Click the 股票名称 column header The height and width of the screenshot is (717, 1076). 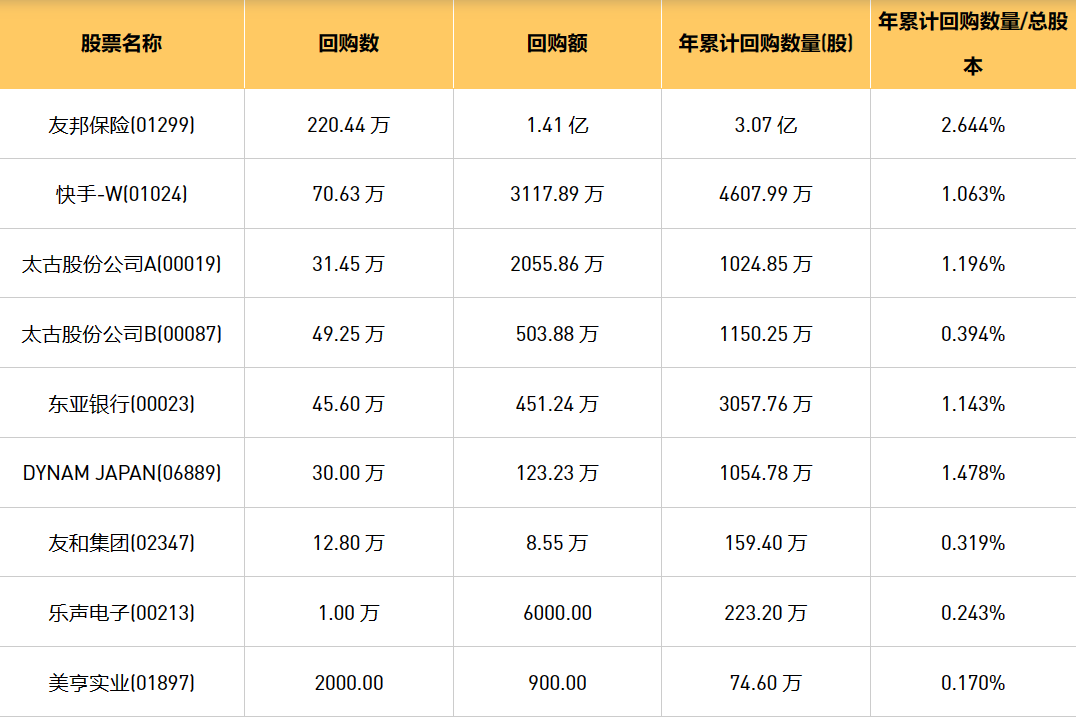[121, 44]
